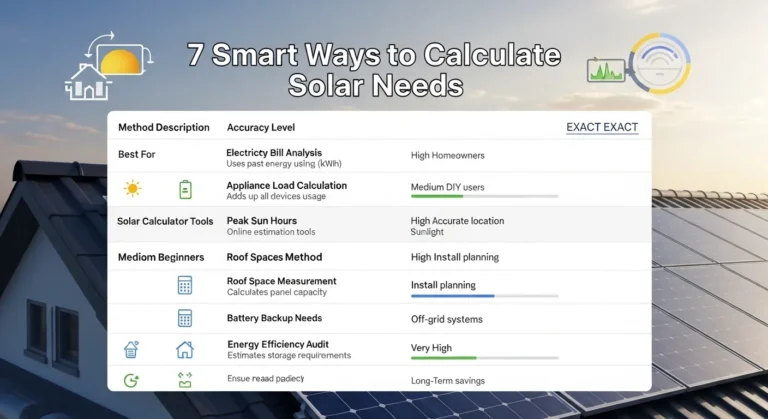The height and width of the screenshot is (419, 768).
Task: Select Battery Backup Needs heading
Action: coord(274,318)
